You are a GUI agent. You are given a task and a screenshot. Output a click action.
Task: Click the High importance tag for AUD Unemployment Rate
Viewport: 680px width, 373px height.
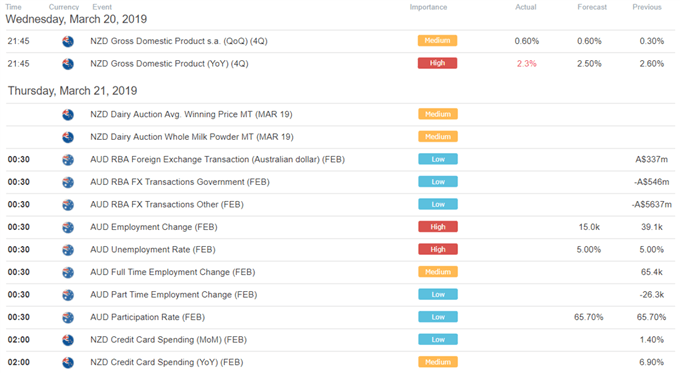438,249
